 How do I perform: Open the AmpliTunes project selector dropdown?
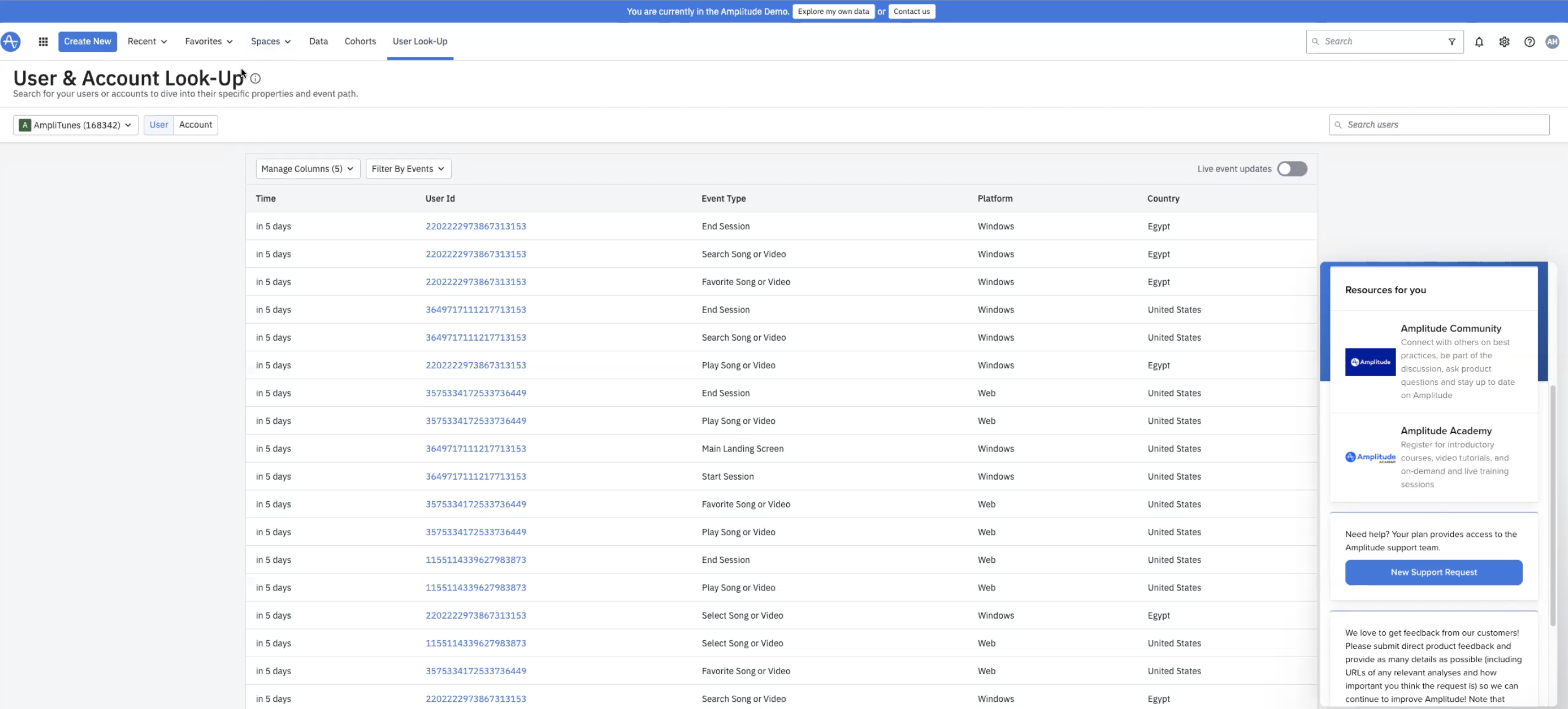pyautogui.click(x=75, y=125)
